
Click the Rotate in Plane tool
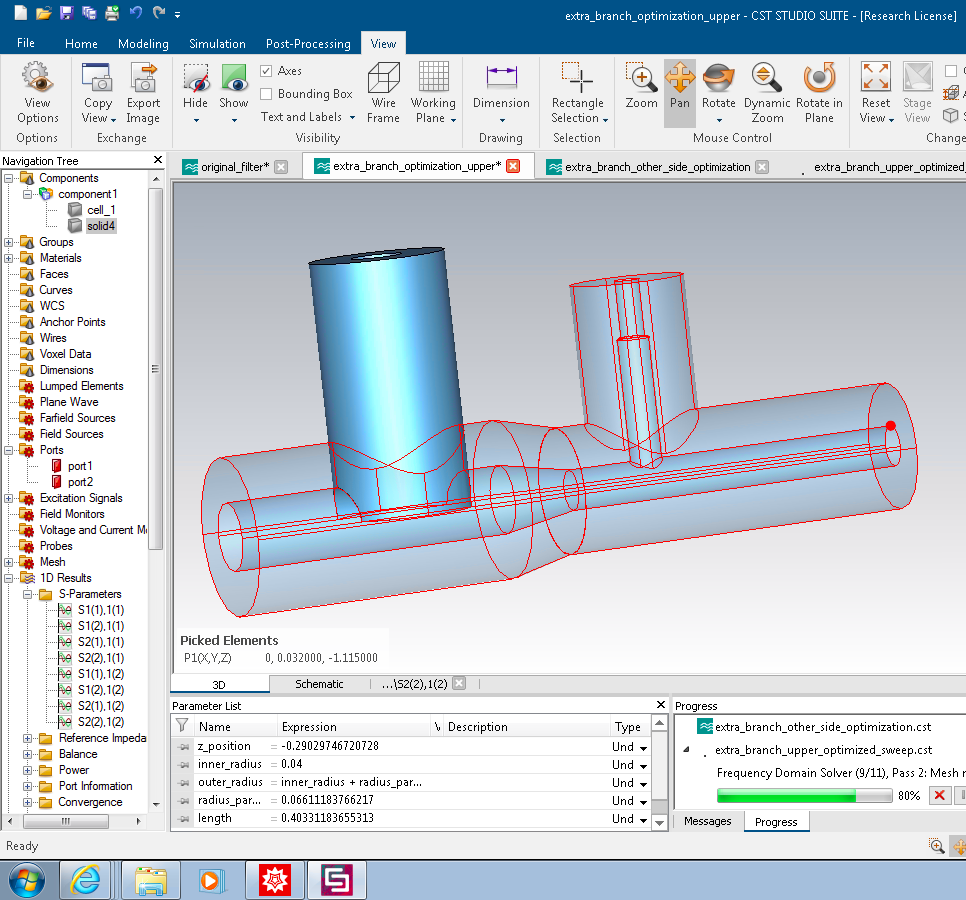coord(819,93)
